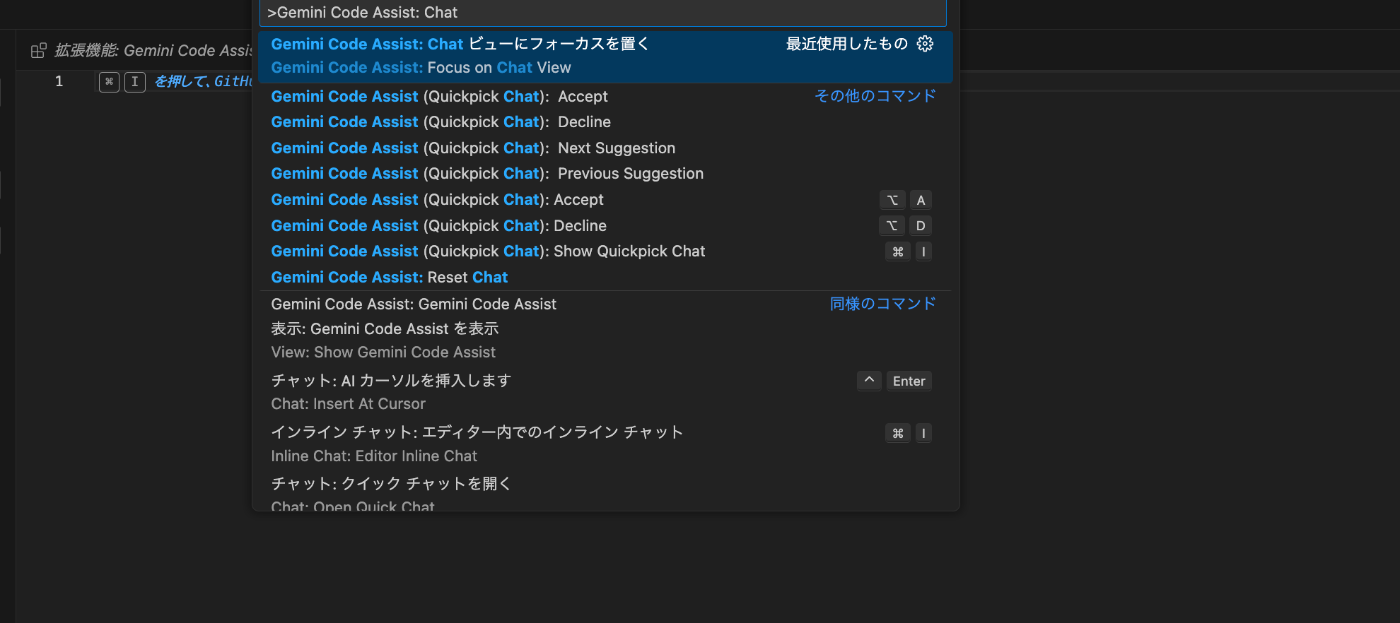The width and height of the screenshot is (1400, 623).
Task: Select Gemini Code Assist: Focus on Chat View command
Action: tap(605, 56)
